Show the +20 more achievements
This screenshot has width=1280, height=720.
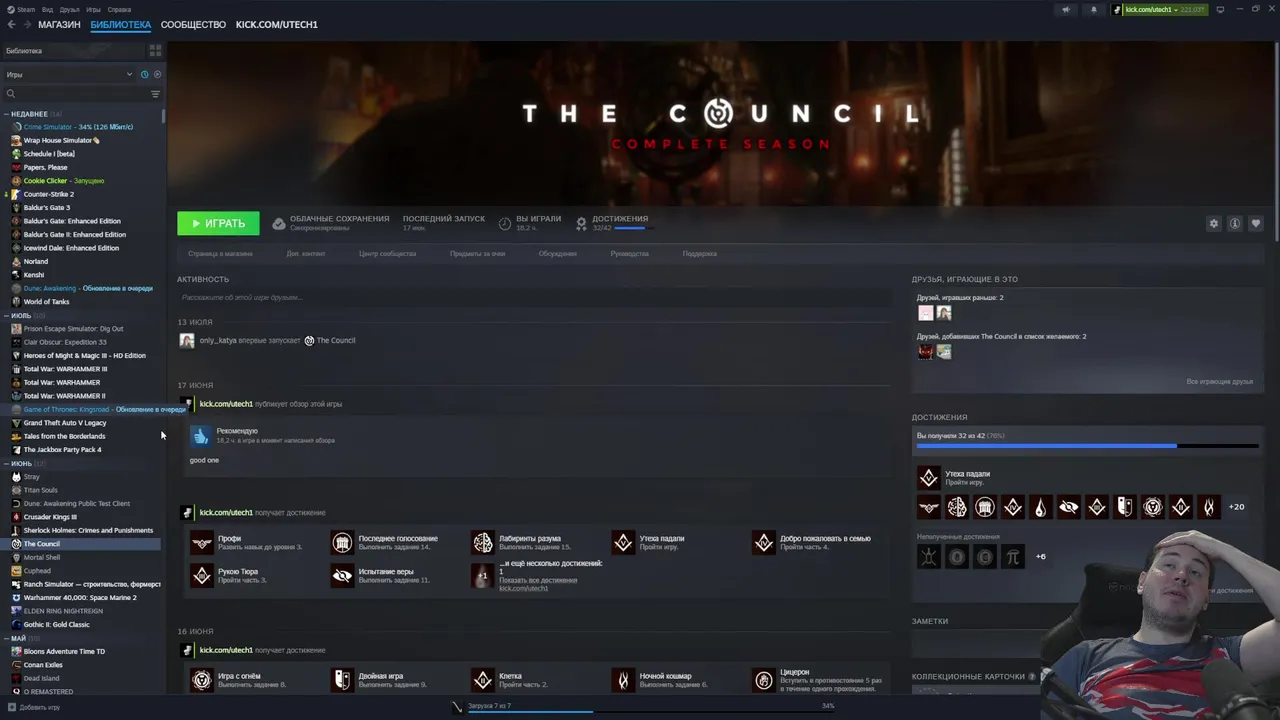point(1236,507)
